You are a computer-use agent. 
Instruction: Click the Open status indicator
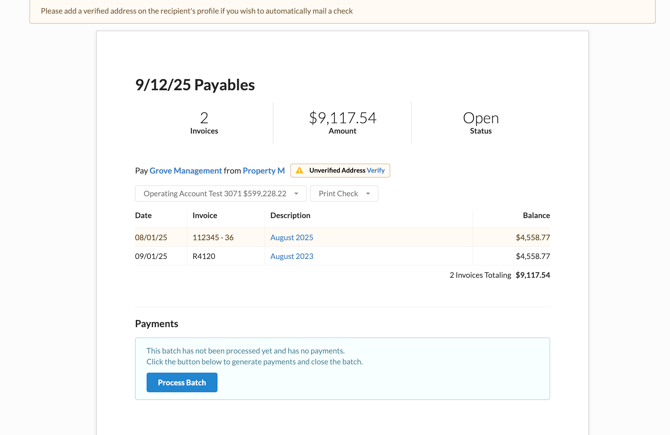(x=480, y=122)
